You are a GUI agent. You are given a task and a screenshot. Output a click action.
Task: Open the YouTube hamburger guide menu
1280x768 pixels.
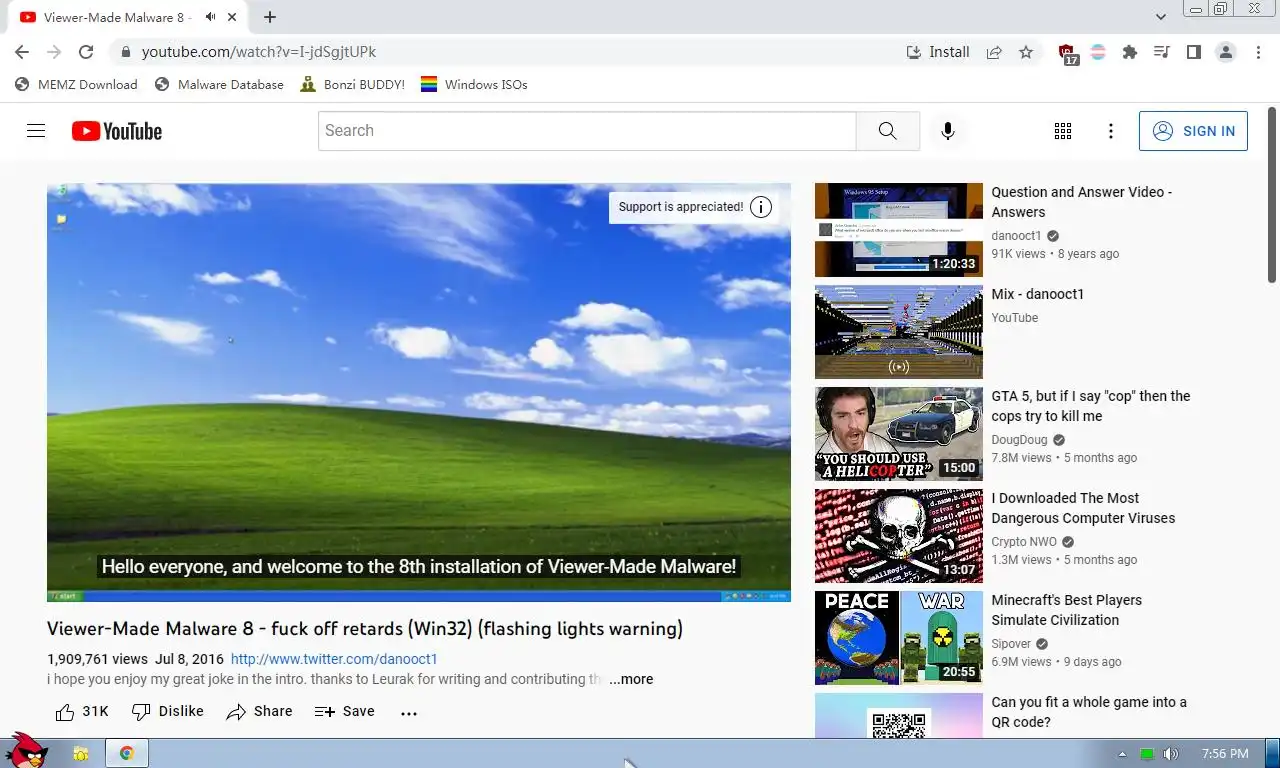[x=36, y=131]
